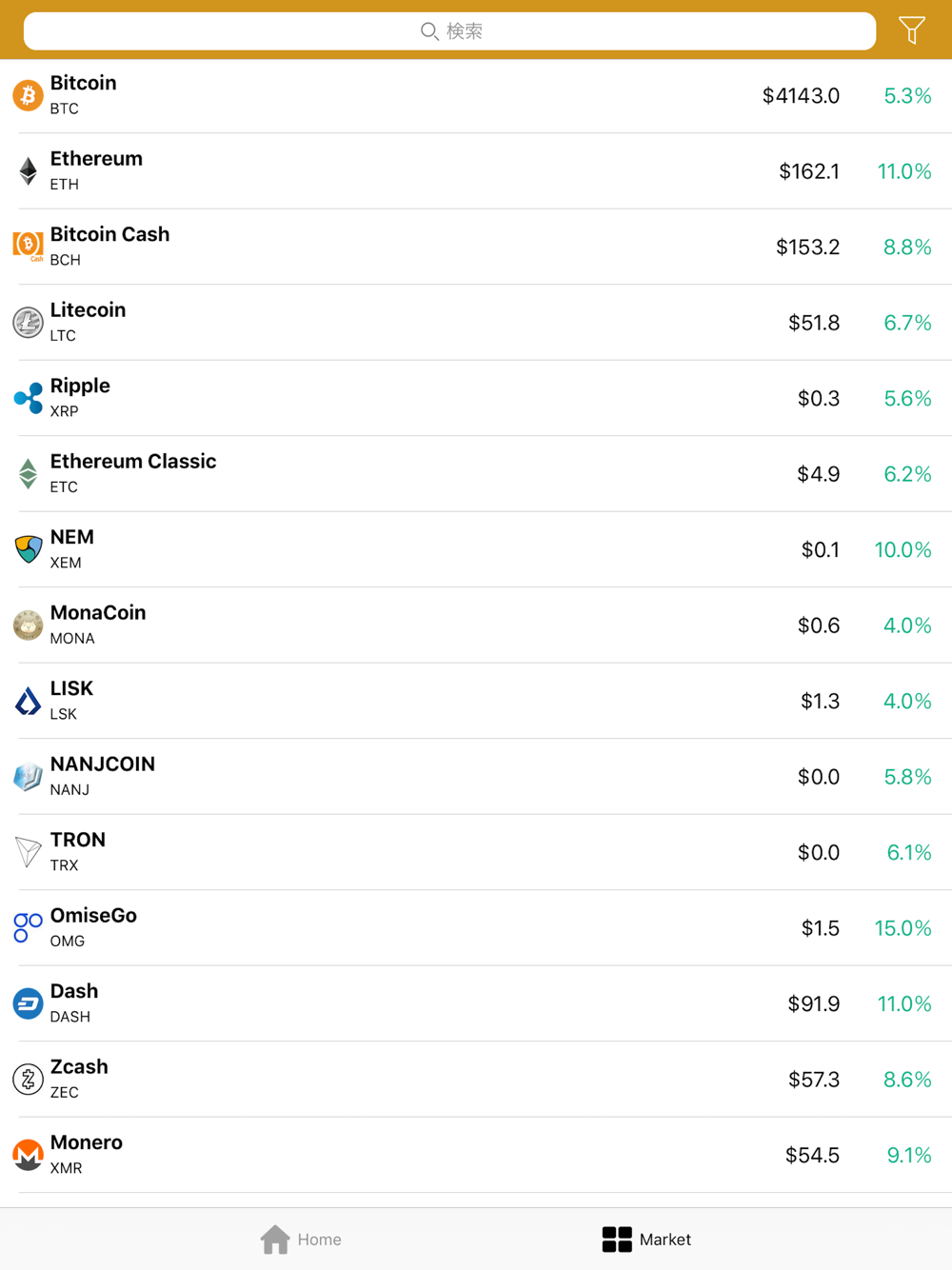Tap the MonaCoin cat icon
The width and height of the screenshot is (952, 1270).
pos(28,625)
